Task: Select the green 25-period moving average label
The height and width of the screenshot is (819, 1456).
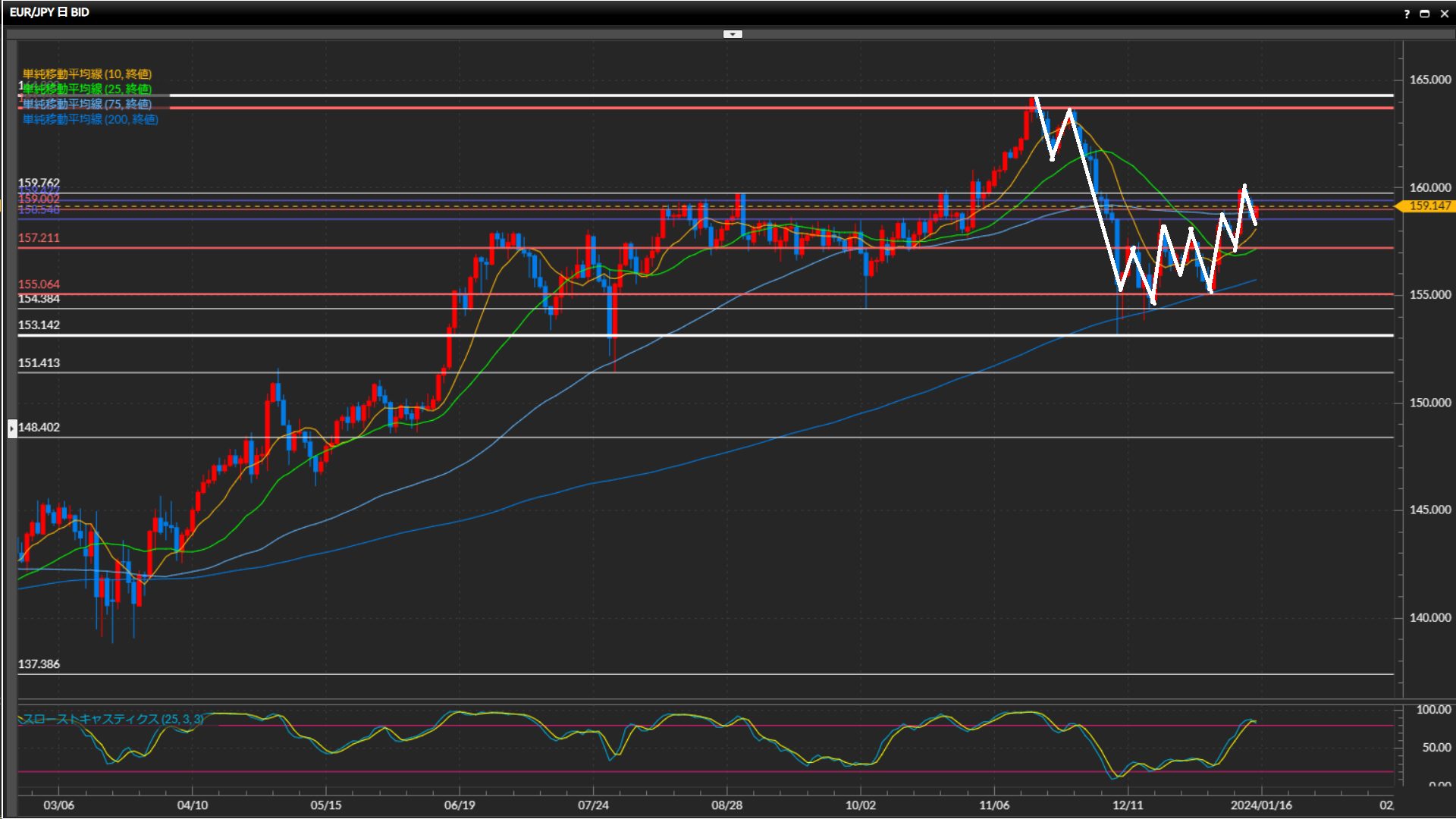Action: (x=86, y=89)
